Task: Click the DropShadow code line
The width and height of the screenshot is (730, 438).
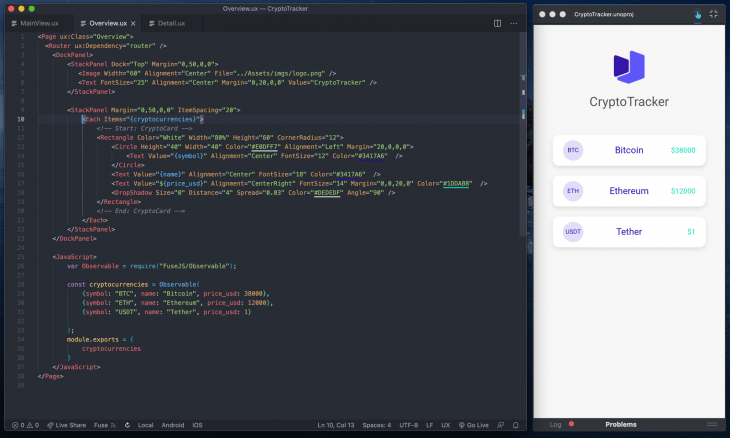Action: pyautogui.click(x=253, y=193)
